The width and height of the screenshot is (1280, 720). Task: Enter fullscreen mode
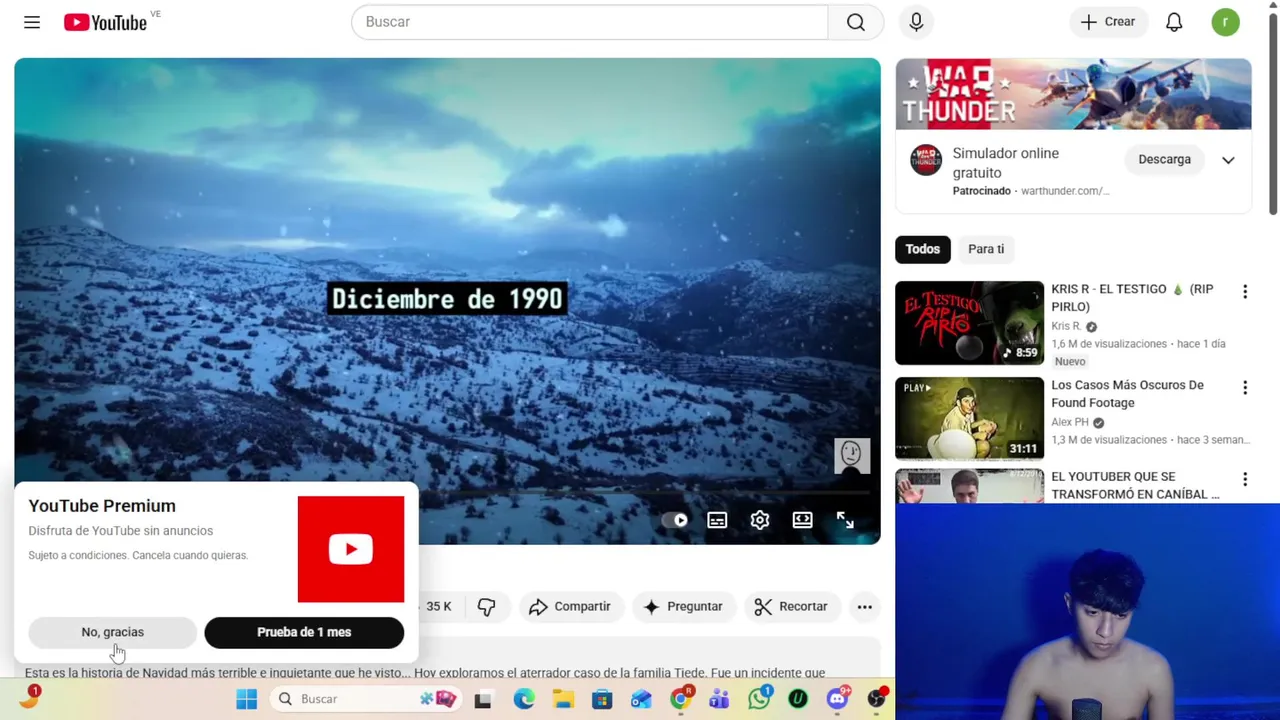[x=845, y=520]
